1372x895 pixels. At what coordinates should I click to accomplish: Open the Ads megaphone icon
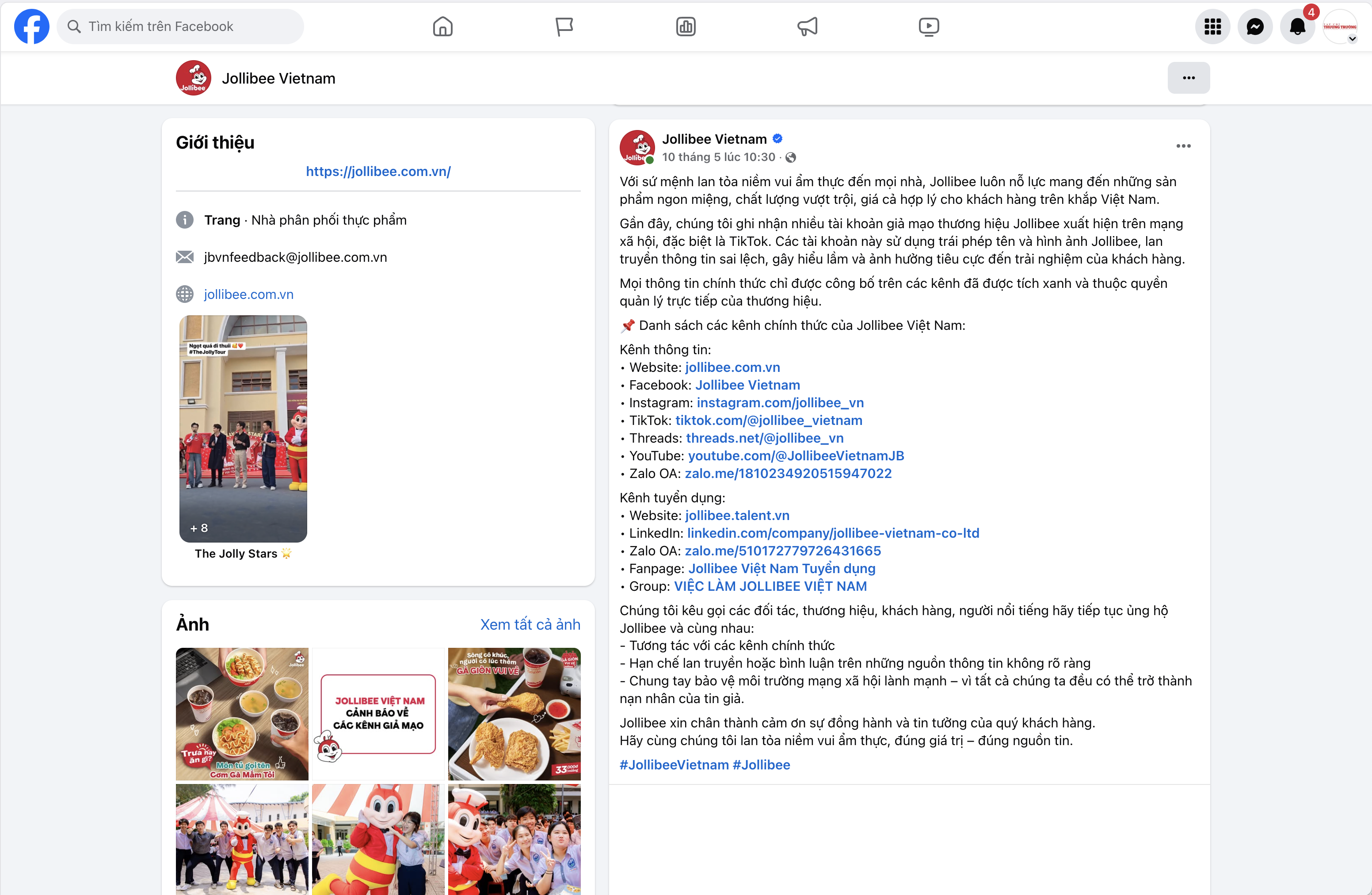(807, 27)
